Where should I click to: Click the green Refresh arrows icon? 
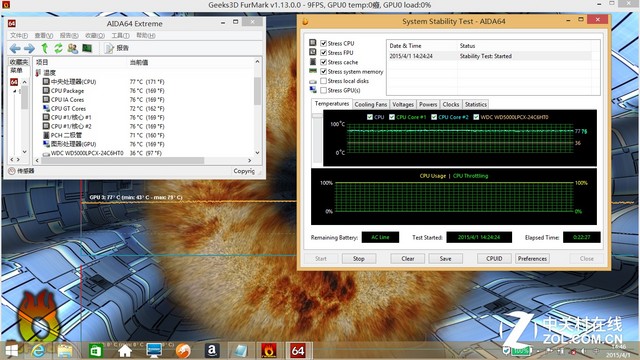pyautogui.click(x=58, y=48)
